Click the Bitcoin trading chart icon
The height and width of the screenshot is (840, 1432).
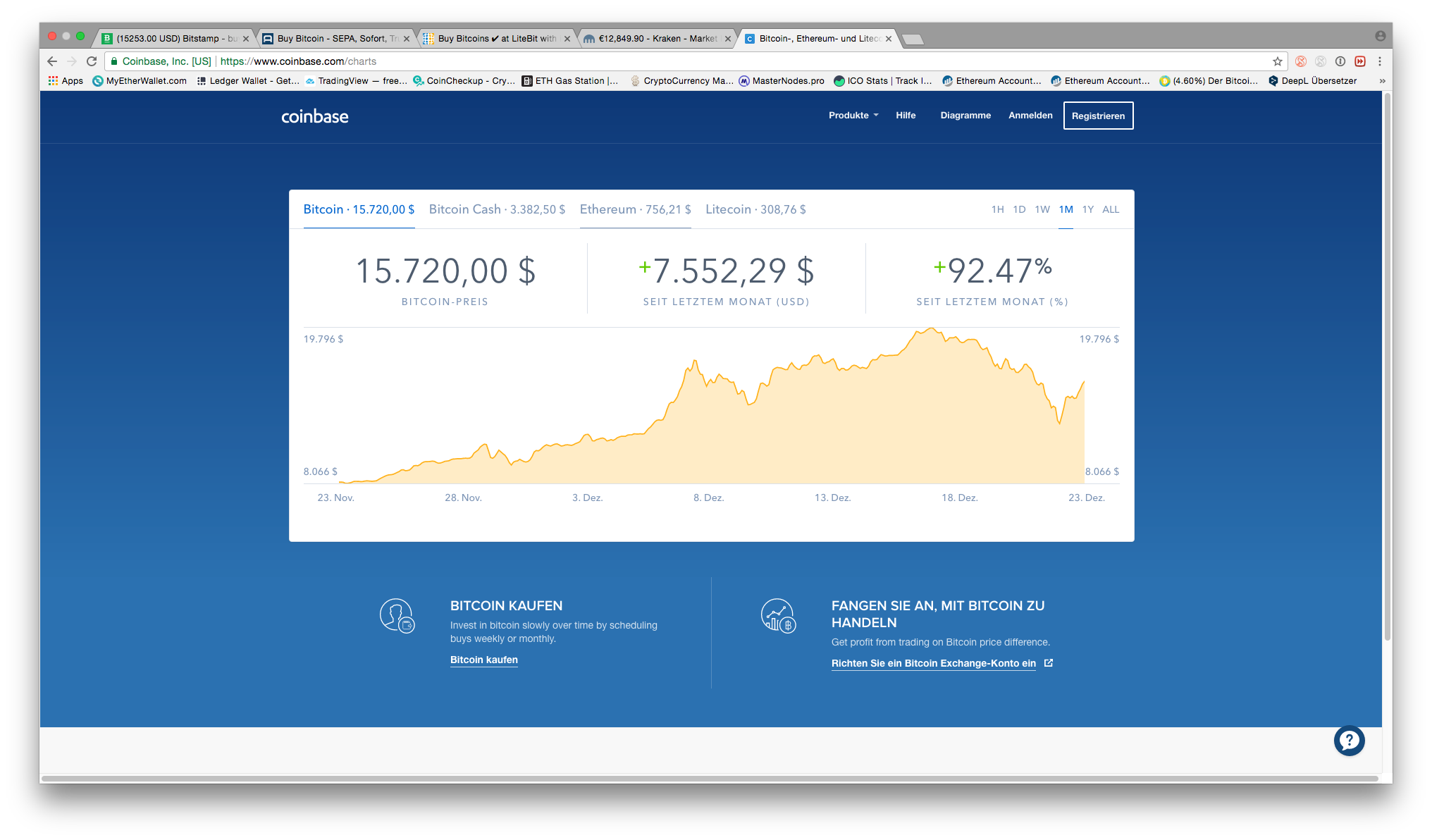778,616
